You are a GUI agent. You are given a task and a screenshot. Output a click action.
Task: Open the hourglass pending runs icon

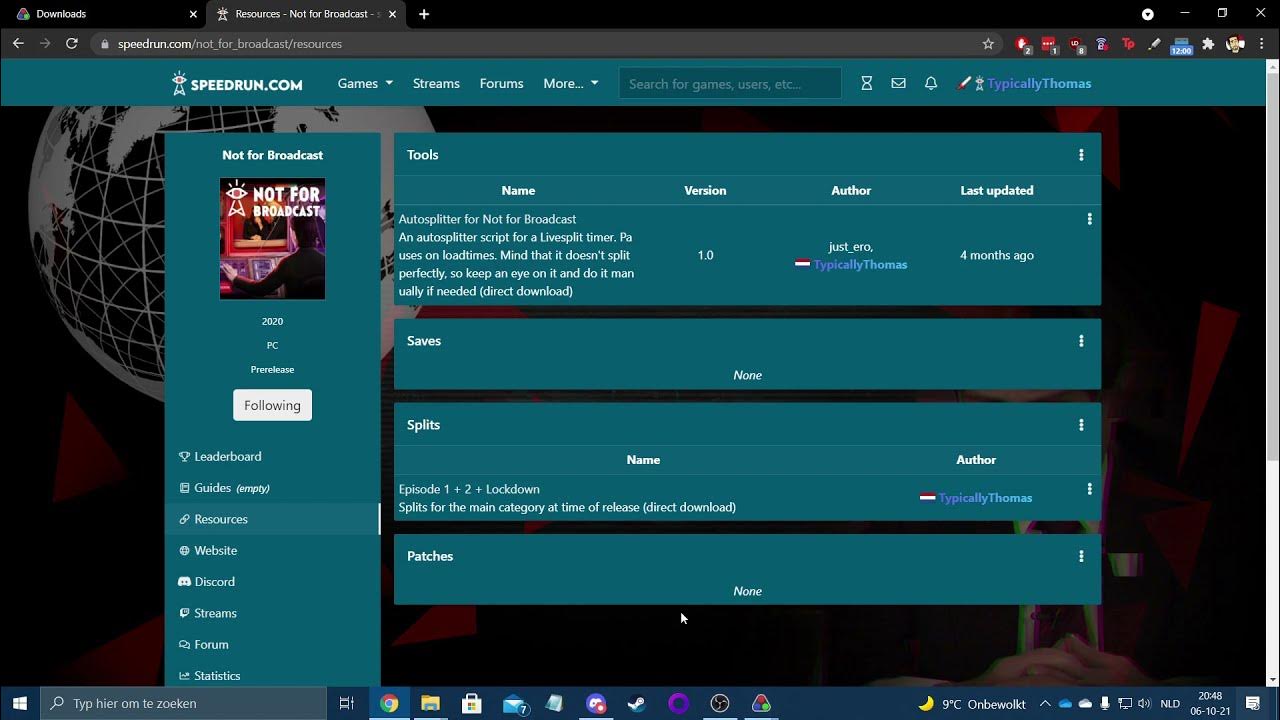867,84
